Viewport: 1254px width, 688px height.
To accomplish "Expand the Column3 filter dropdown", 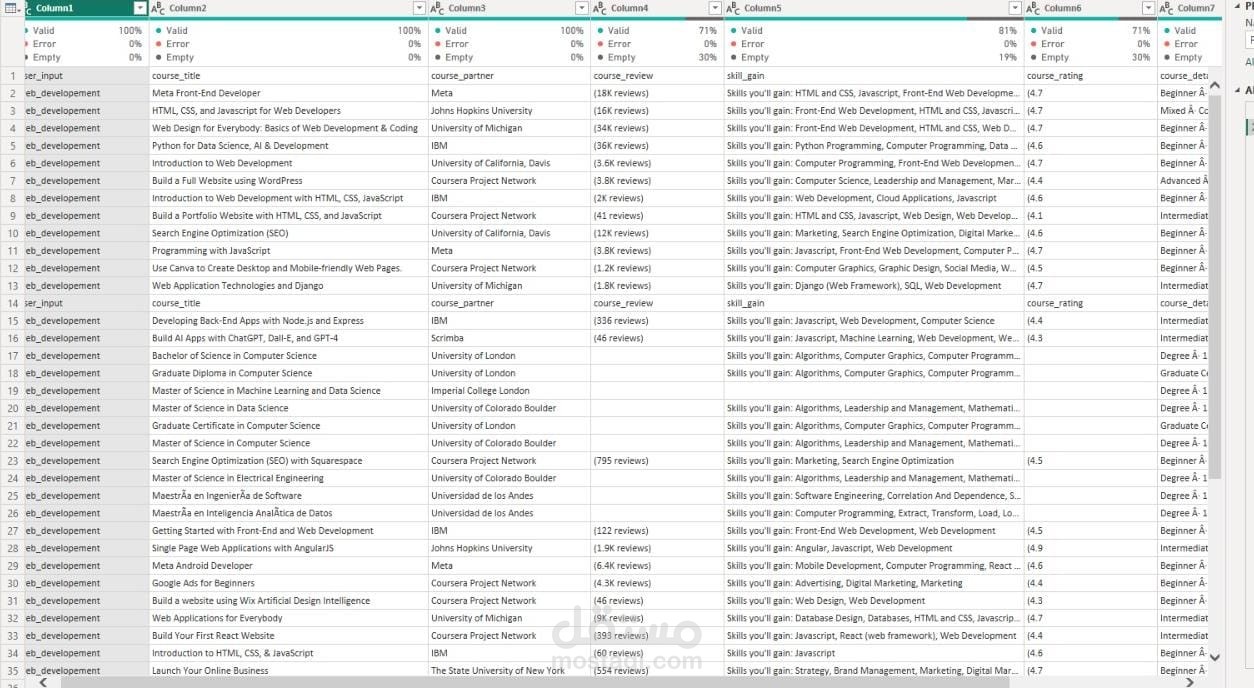I will click(x=582, y=8).
